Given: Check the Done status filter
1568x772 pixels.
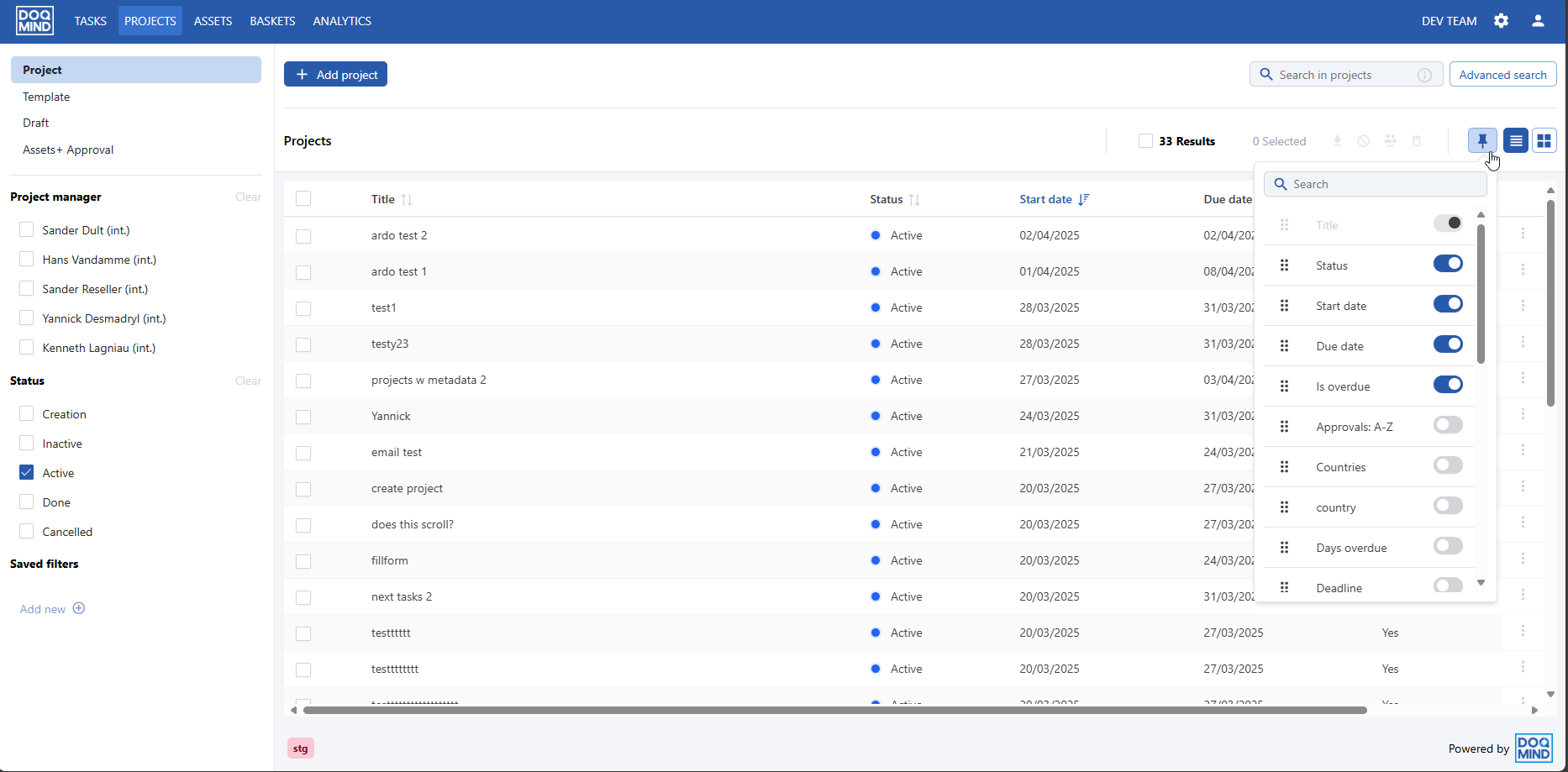Looking at the screenshot, I should pos(27,502).
